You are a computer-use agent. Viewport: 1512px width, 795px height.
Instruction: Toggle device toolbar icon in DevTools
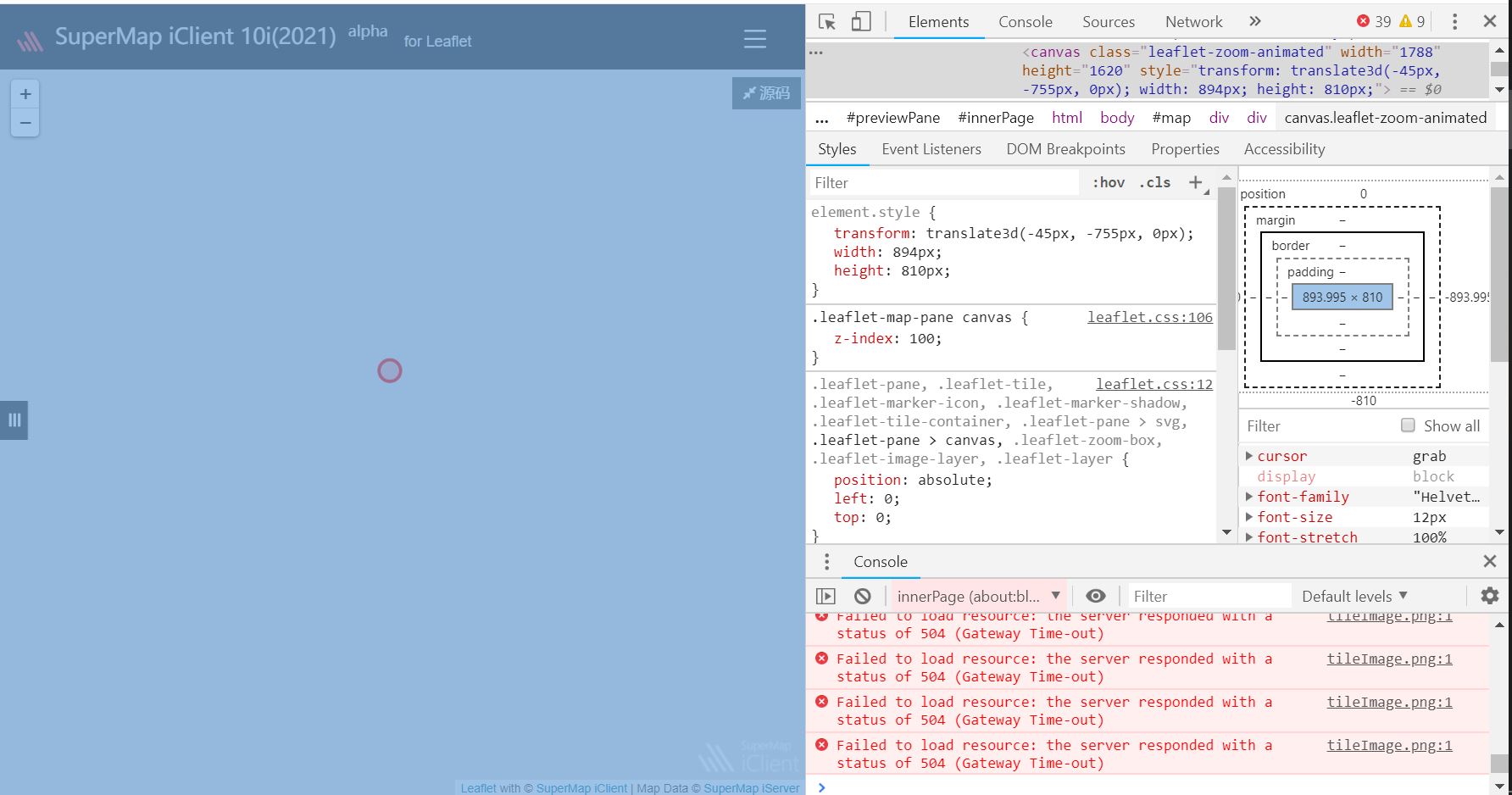861,22
